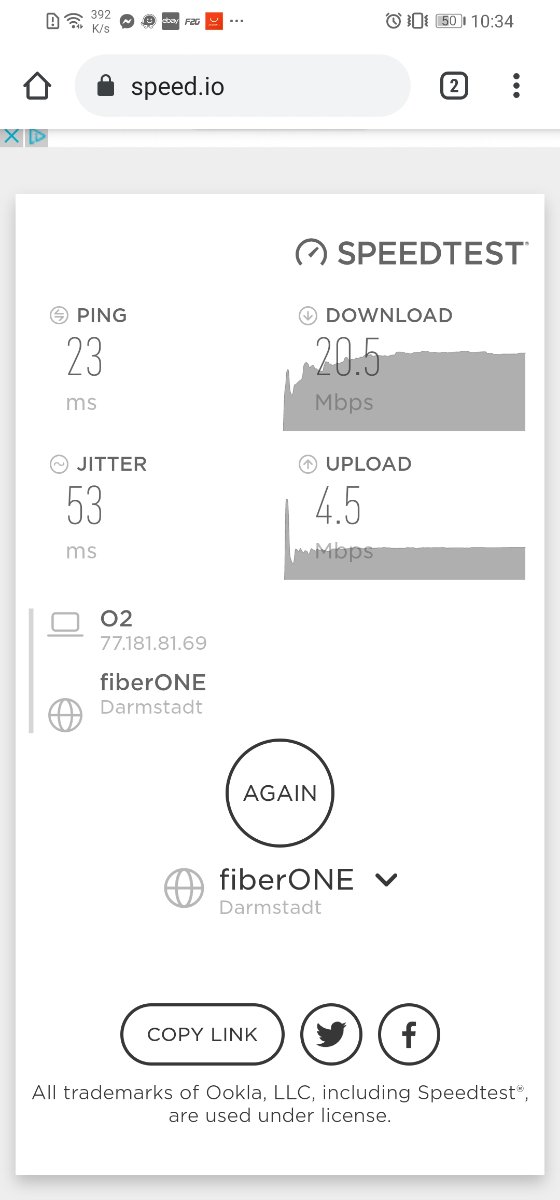Tap the Chrome home icon
The width and height of the screenshot is (560, 1200).
(x=37, y=86)
